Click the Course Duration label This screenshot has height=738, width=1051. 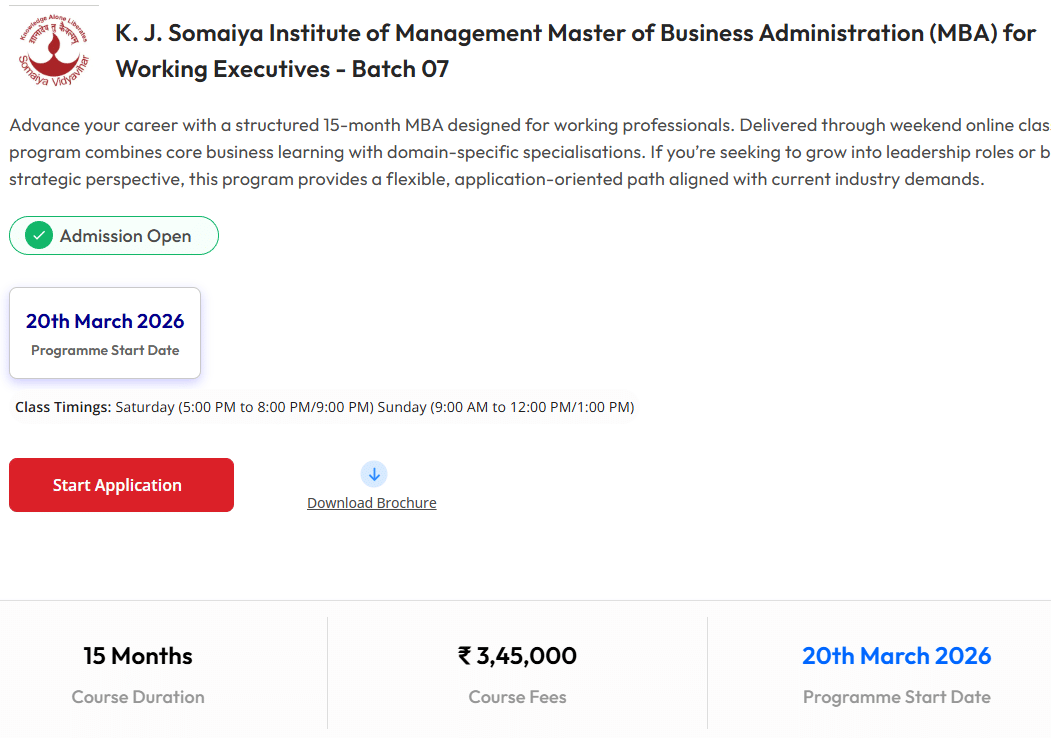coord(138,697)
